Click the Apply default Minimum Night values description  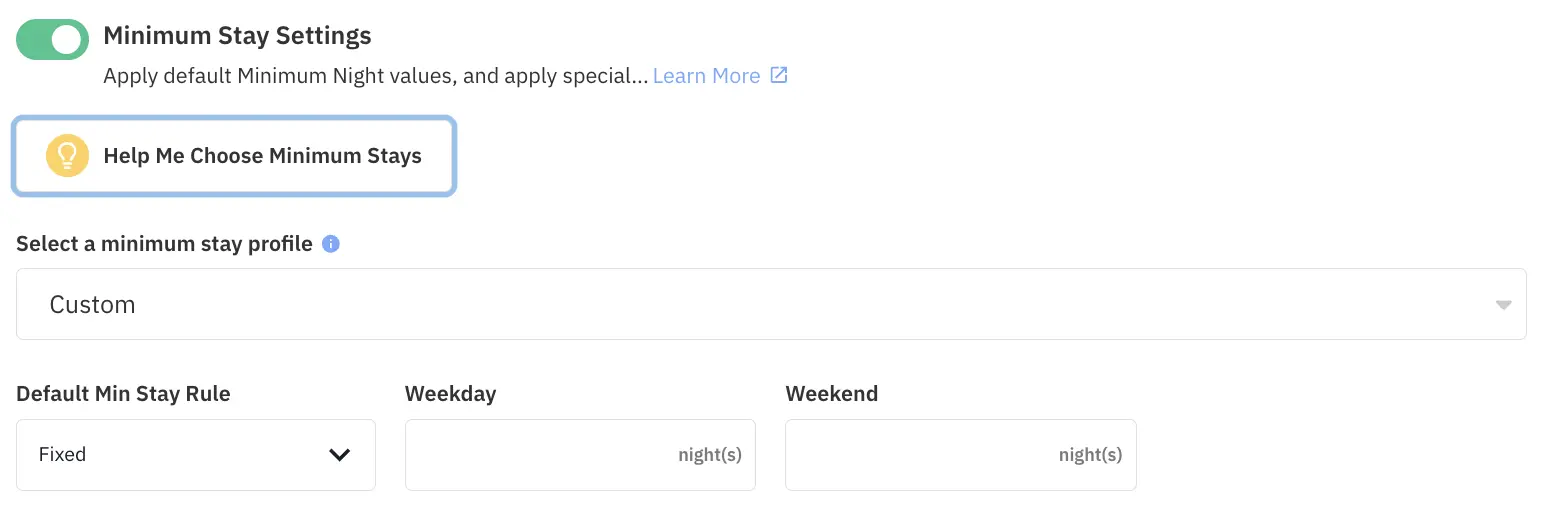click(375, 76)
